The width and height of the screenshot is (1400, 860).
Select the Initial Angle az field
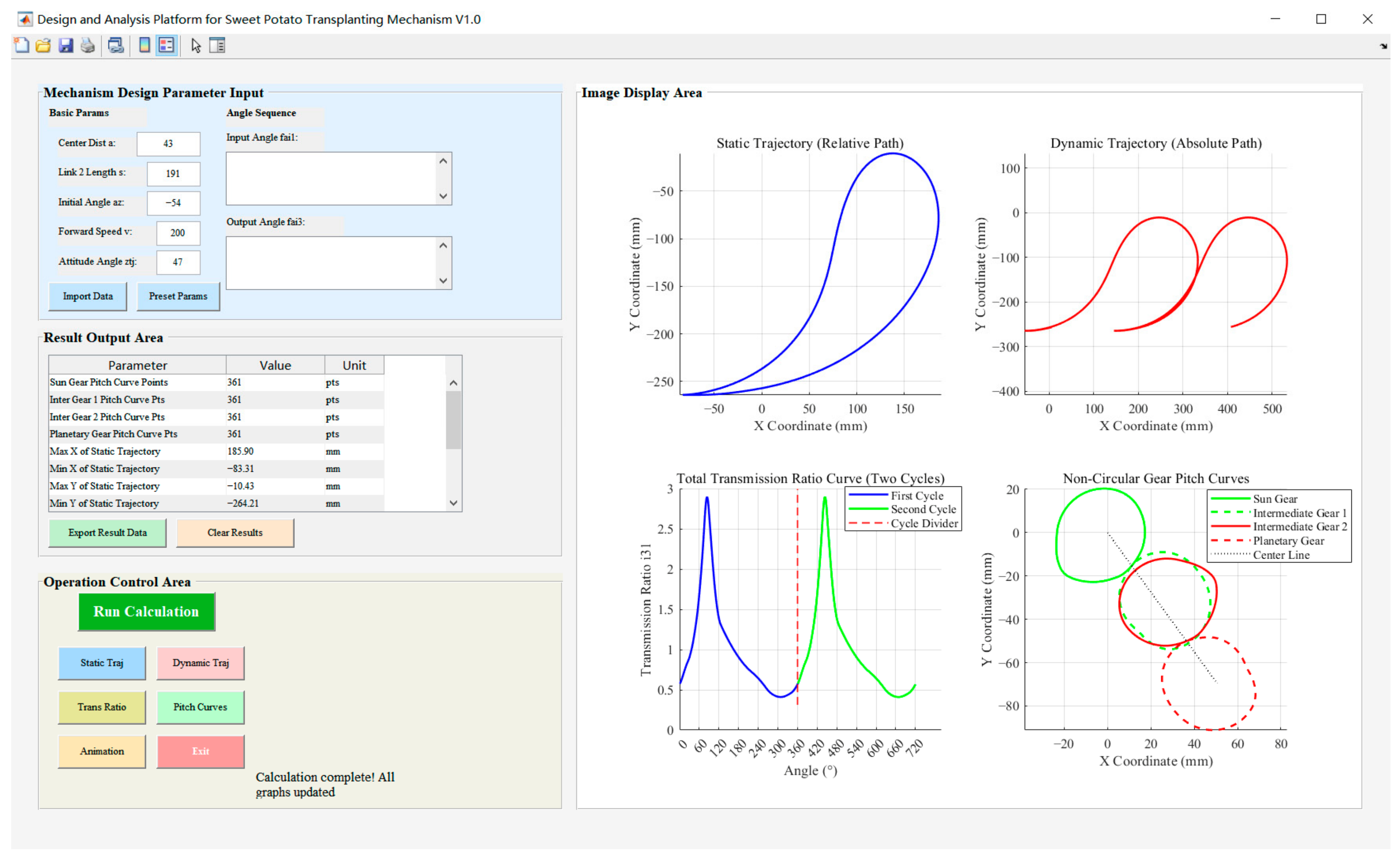click(x=173, y=203)
